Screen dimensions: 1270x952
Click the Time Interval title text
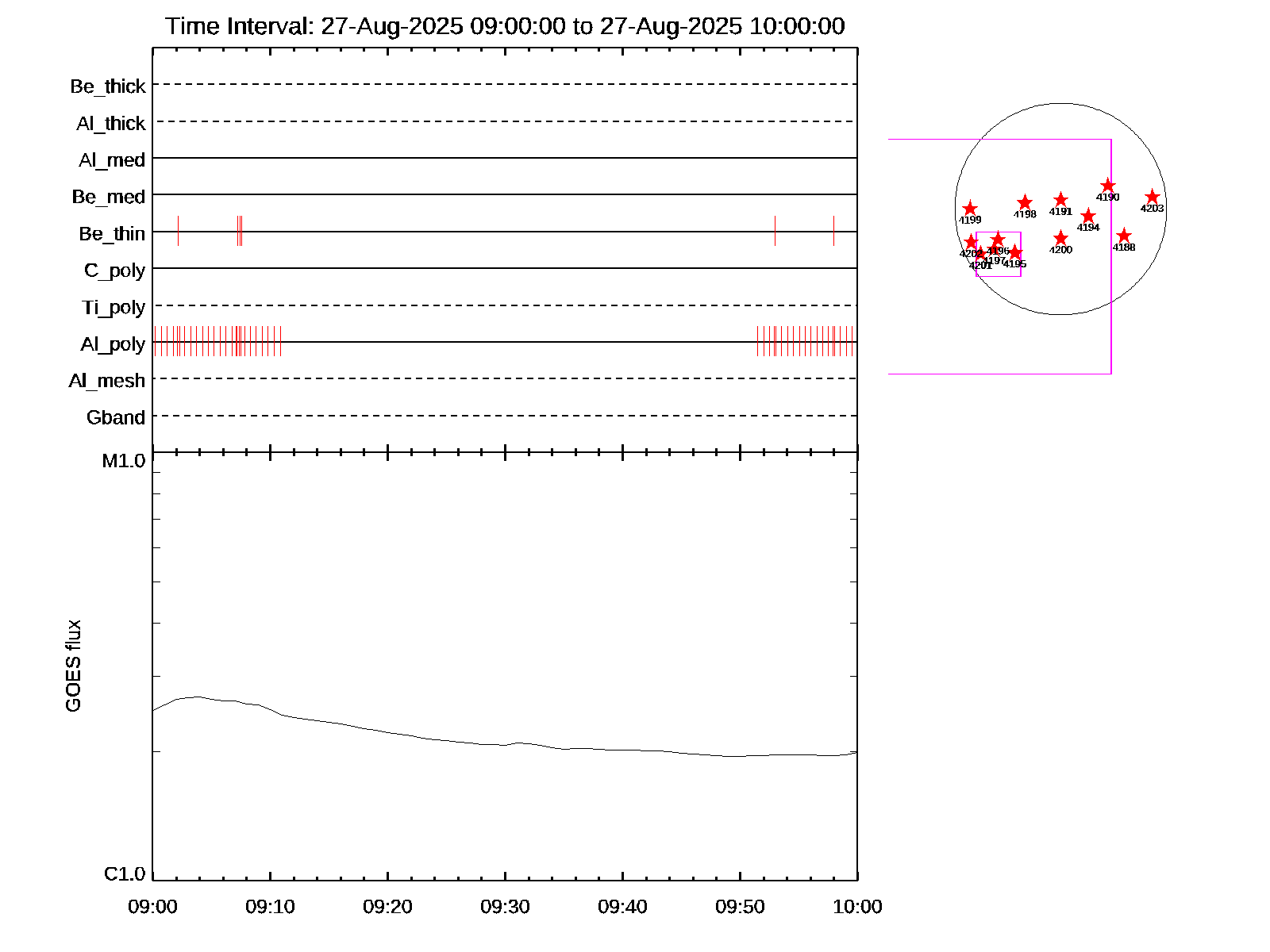tap(505, 26)
